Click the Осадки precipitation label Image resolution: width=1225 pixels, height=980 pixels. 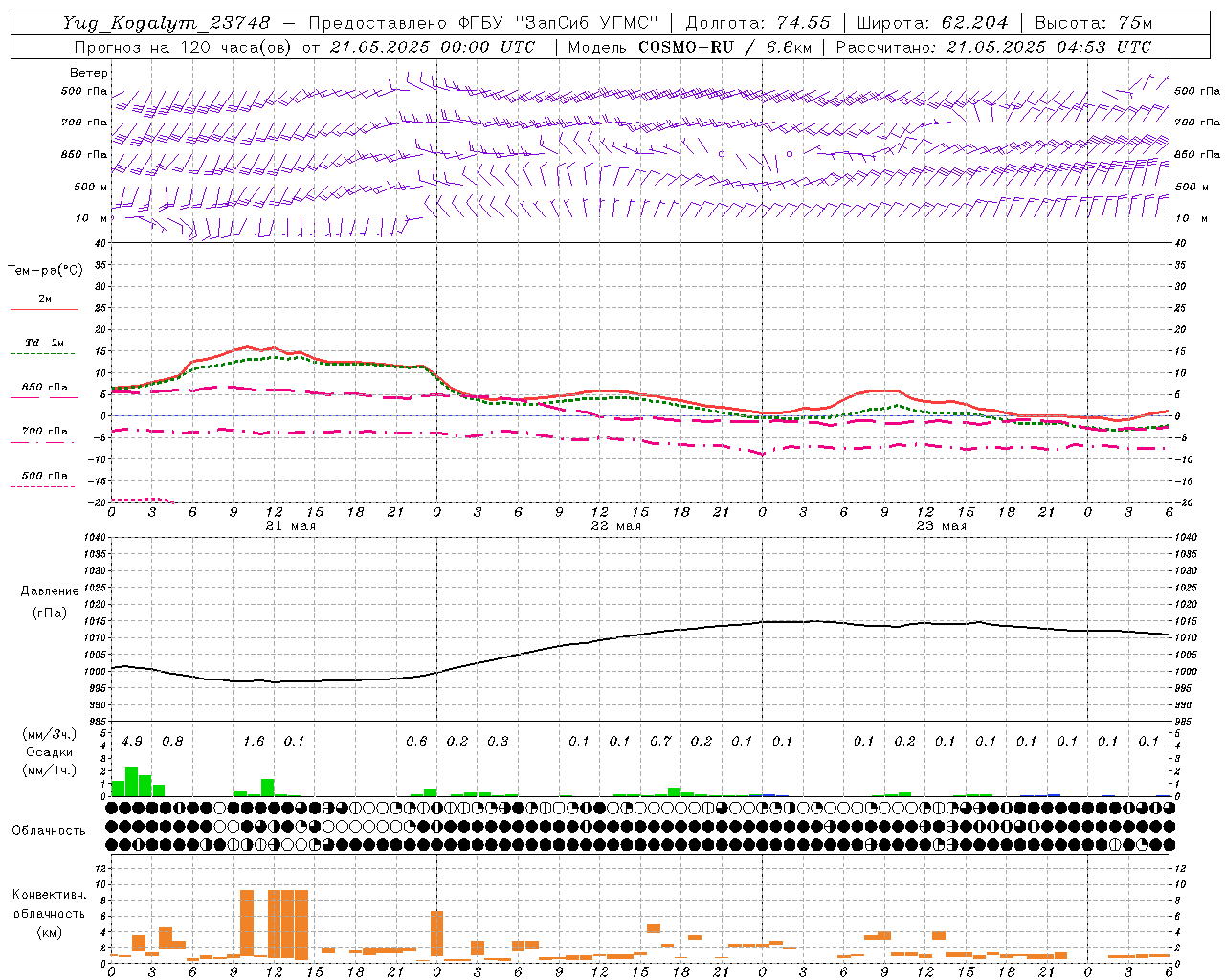49,752
